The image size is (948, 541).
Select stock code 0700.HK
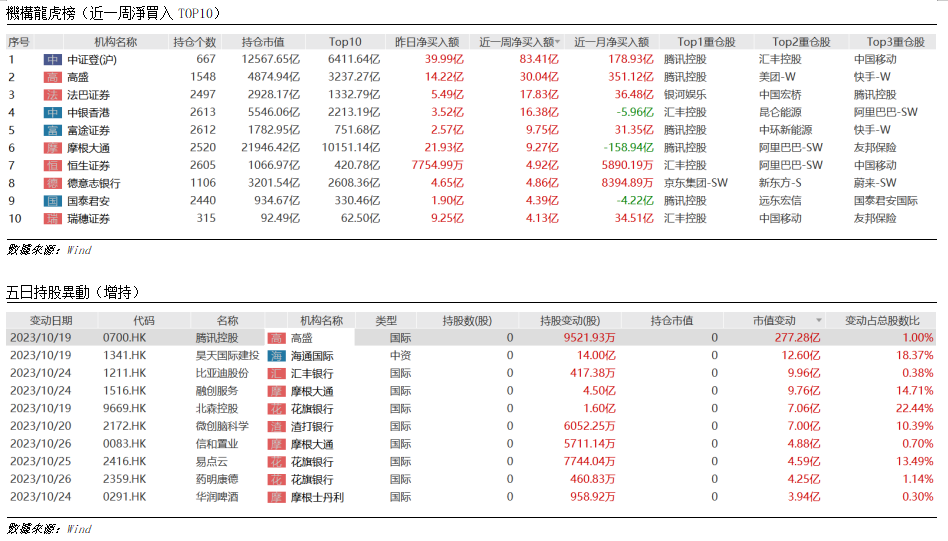coord(125,338)
